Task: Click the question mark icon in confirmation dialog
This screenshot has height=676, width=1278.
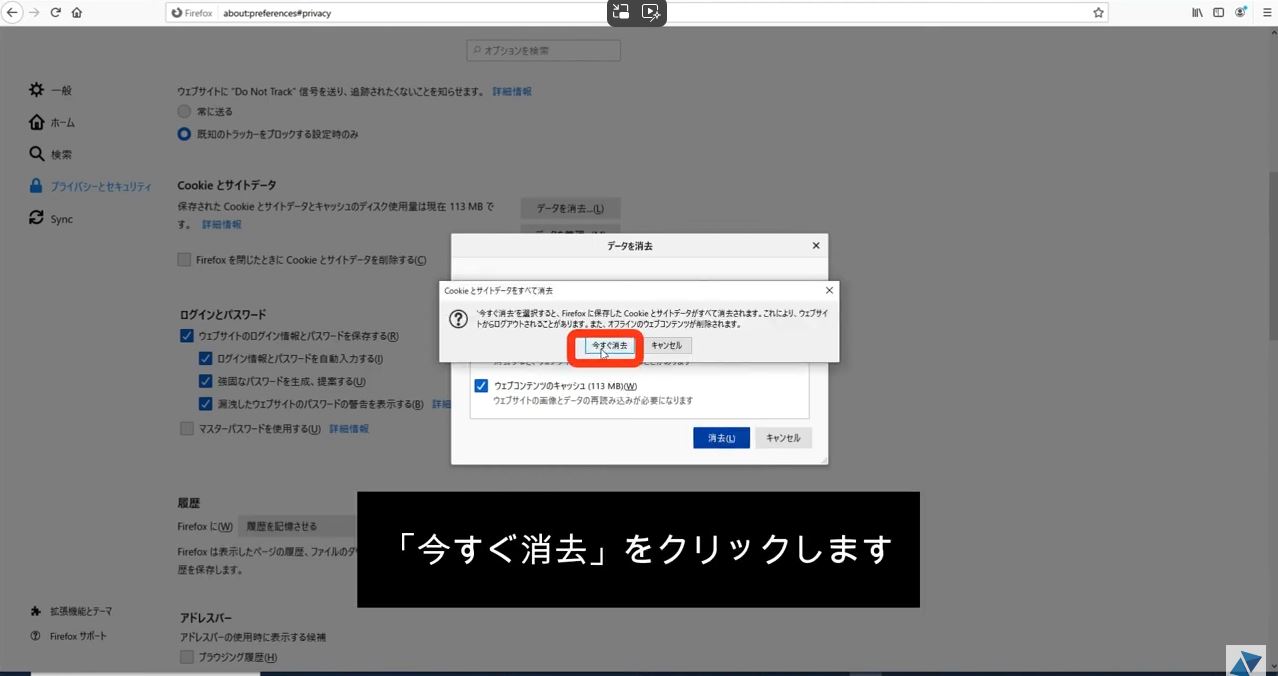Action: 458,319
